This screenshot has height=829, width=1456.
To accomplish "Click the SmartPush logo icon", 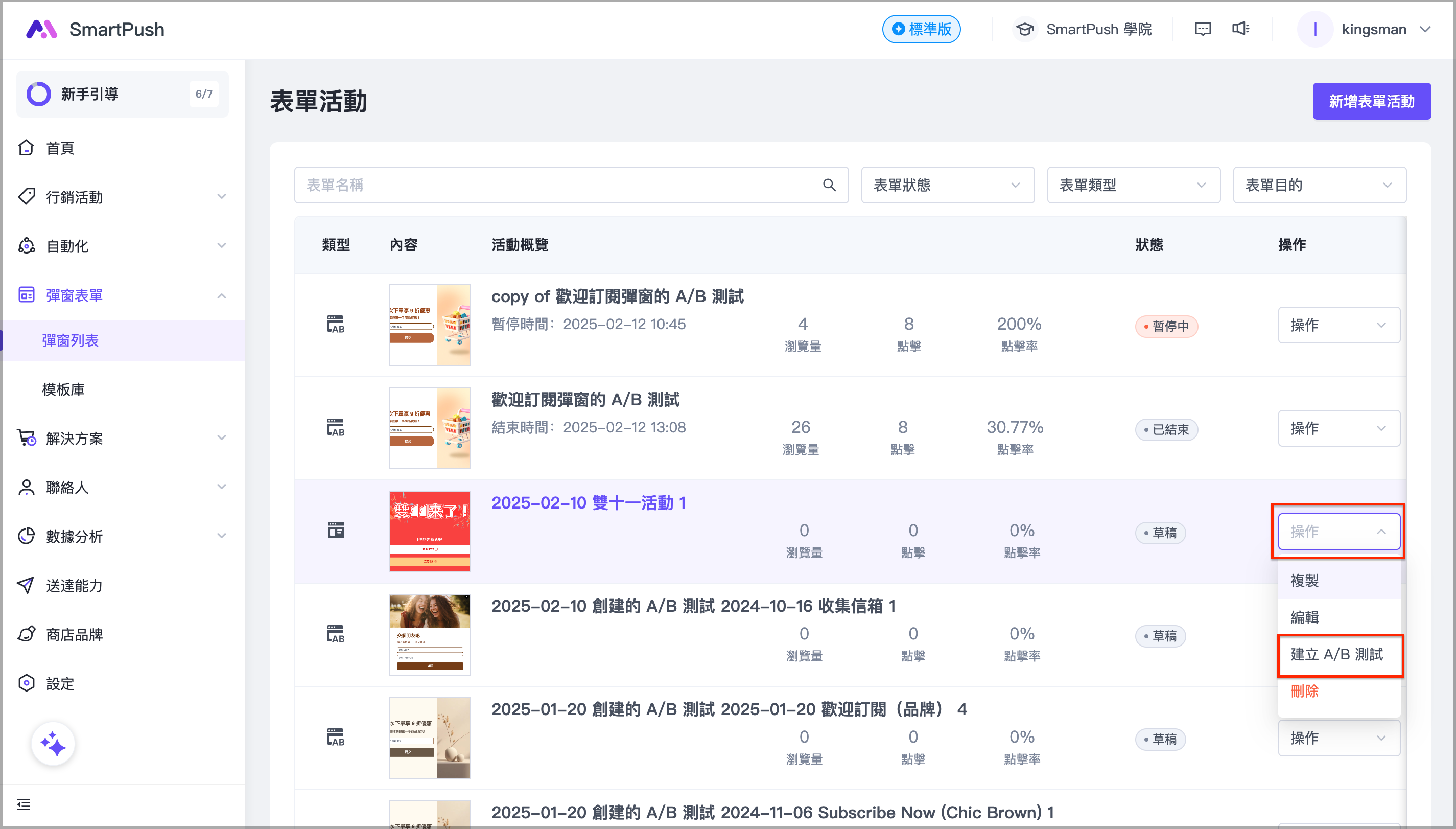I will pyautogui.click(x=41, y=29).
